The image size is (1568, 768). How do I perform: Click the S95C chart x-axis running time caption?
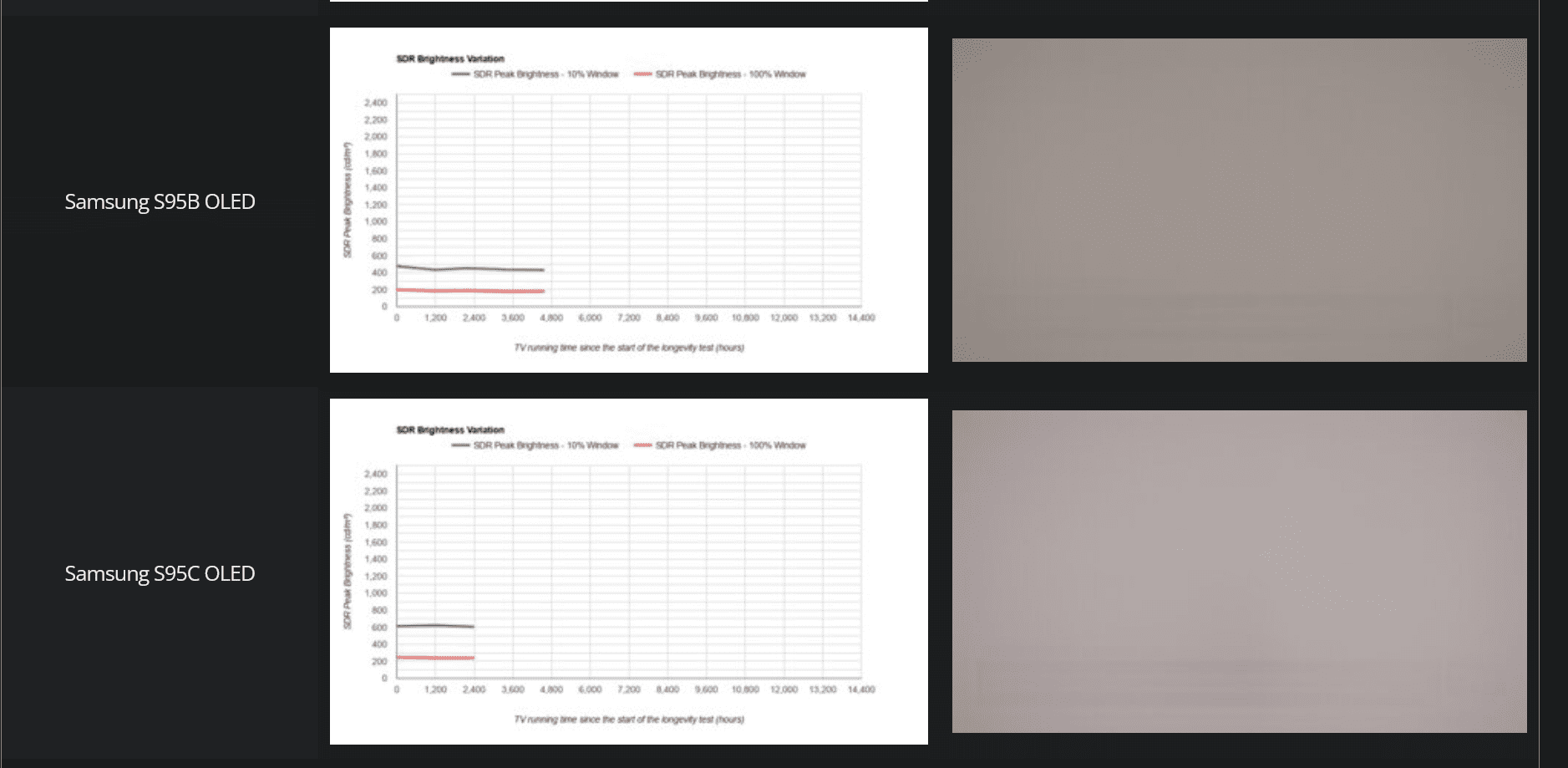pyautogui.click(x=629, y=720)
